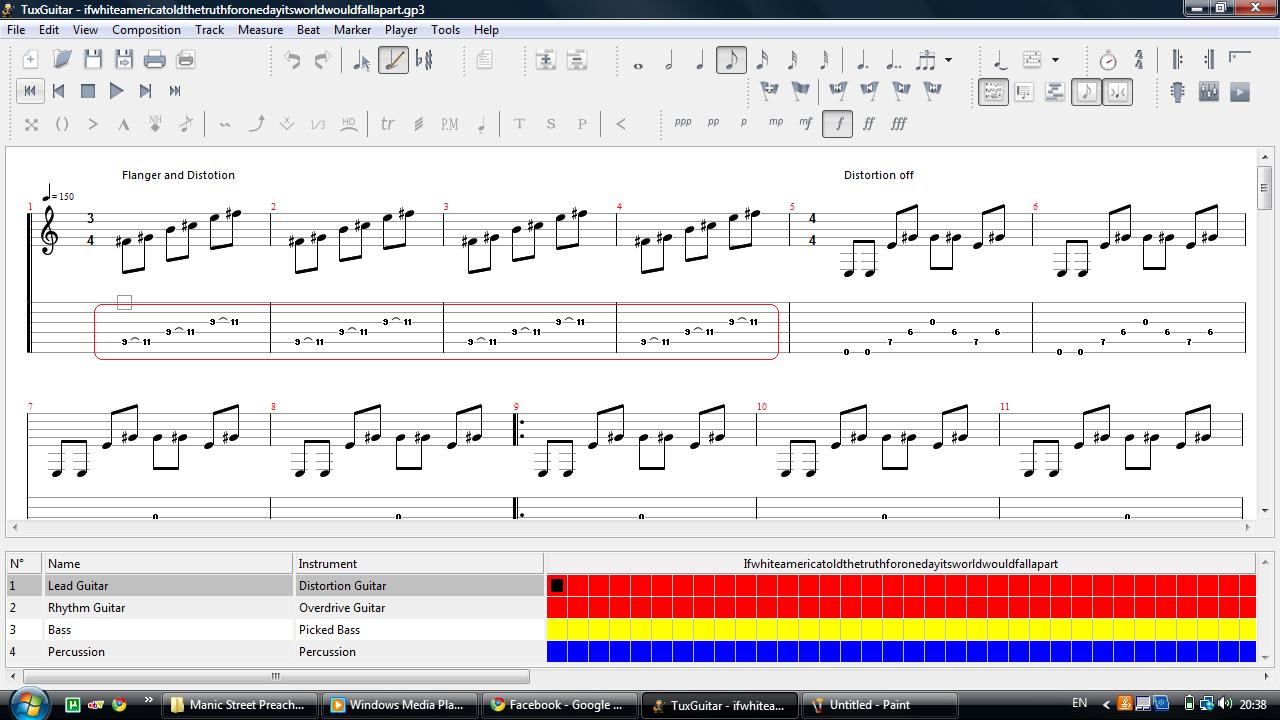This screenshot has width=1280, height=720.
Task: Expand the tuplet division dropdown arrow
Action: pyautogui.click(x=948, y=61)
